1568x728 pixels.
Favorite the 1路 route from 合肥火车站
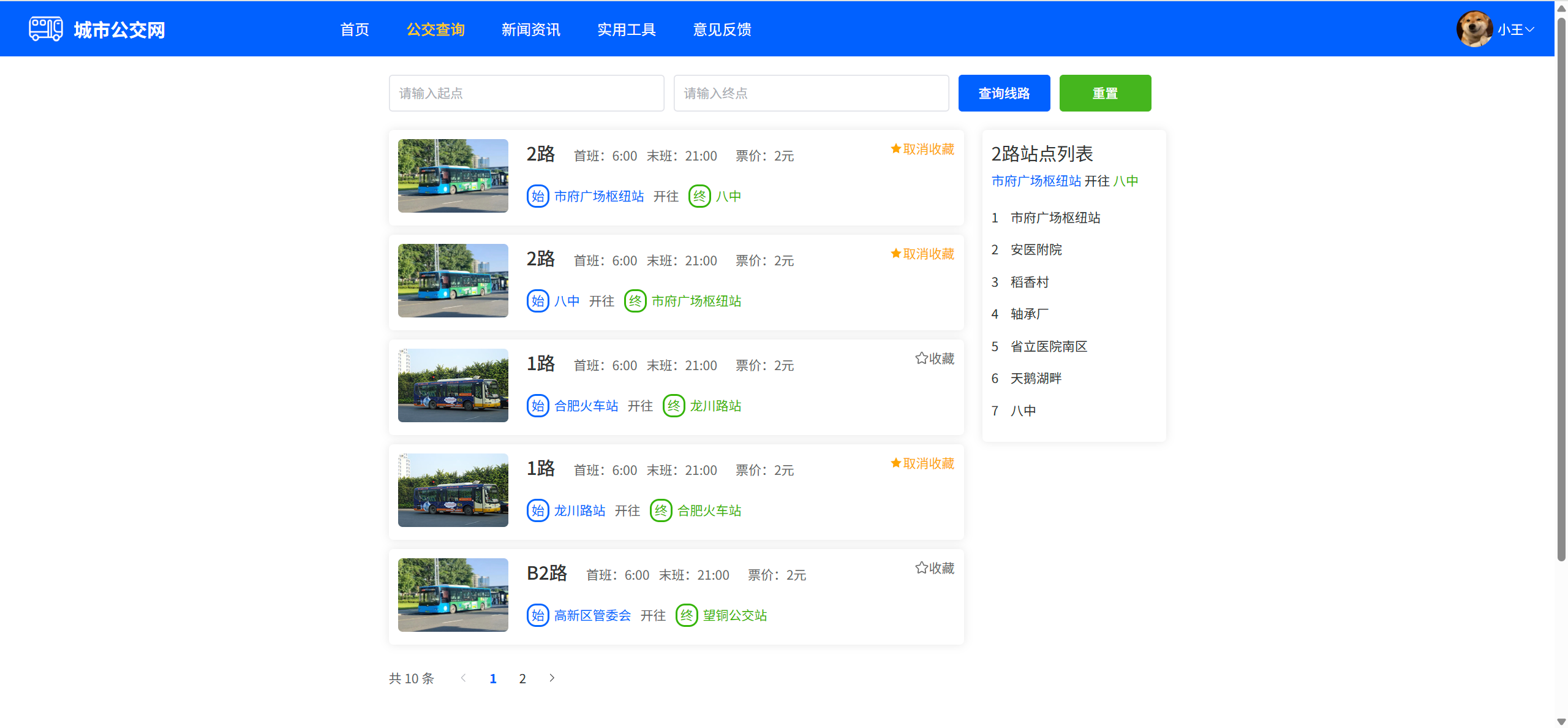(x=934, y=358)
